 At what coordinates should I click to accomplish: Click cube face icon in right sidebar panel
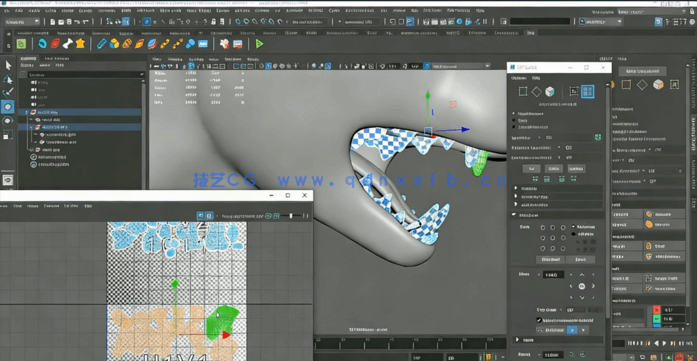[x=658, y=84]
